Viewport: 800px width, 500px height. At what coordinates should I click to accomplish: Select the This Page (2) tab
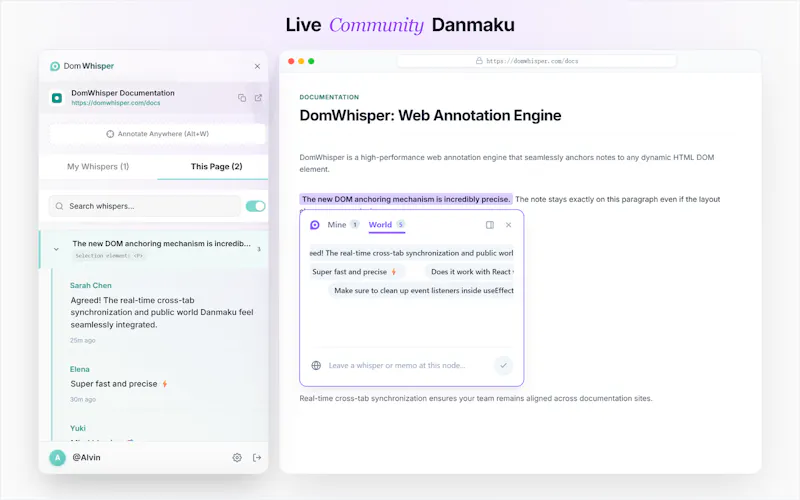click(x=216, y=166)
